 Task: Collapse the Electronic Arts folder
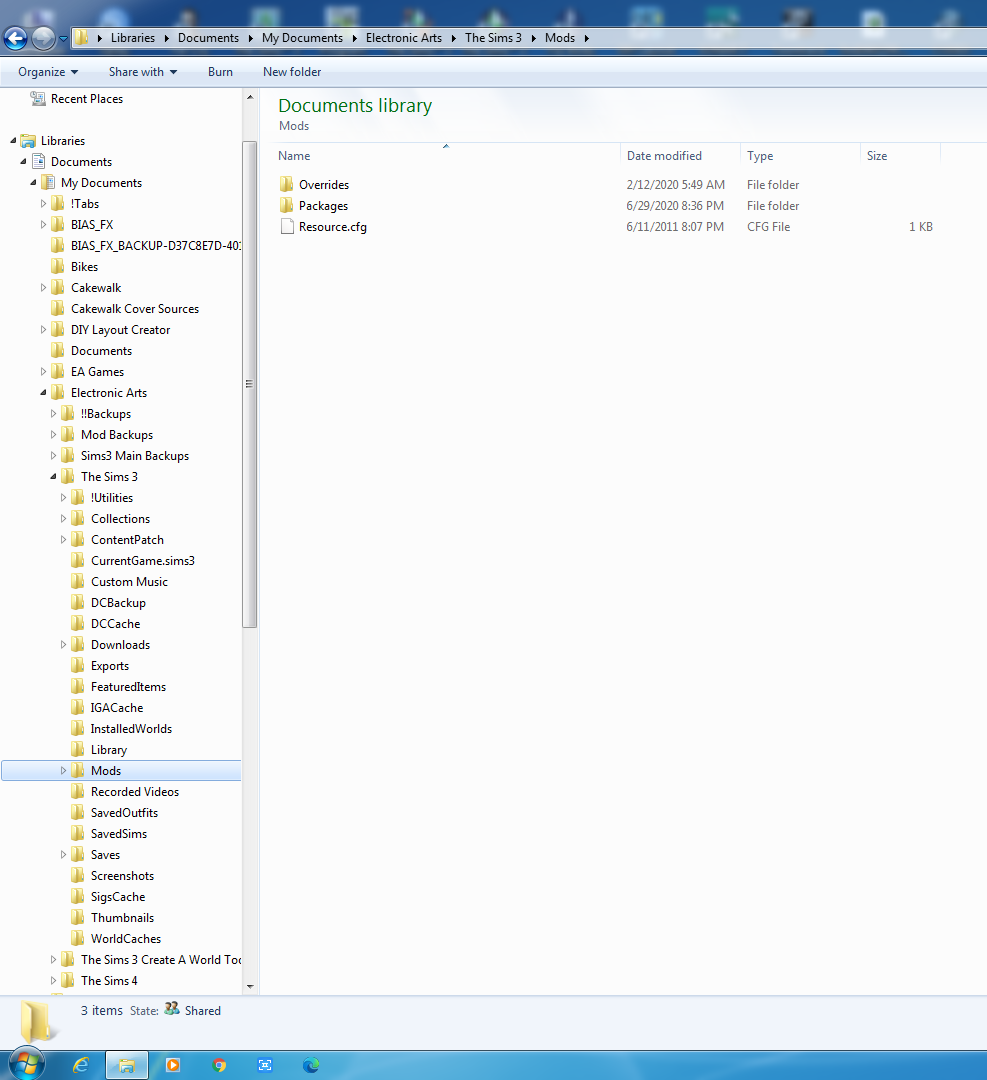tap(43, 393)
